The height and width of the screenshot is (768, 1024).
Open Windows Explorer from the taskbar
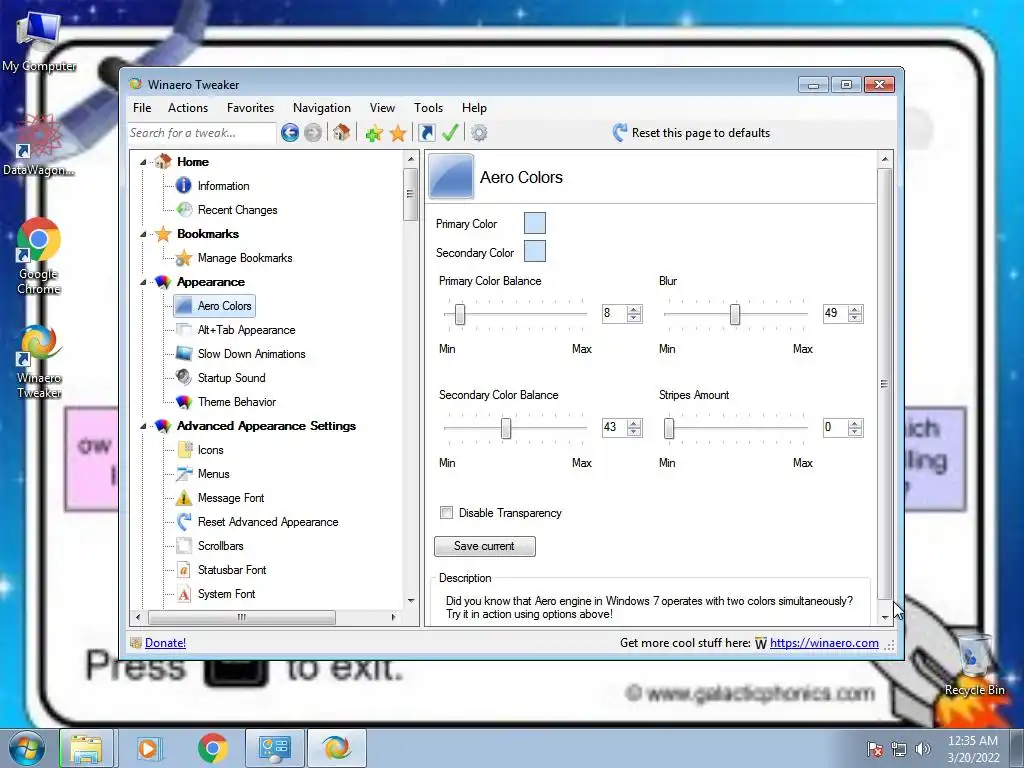[x=87, y=748]
